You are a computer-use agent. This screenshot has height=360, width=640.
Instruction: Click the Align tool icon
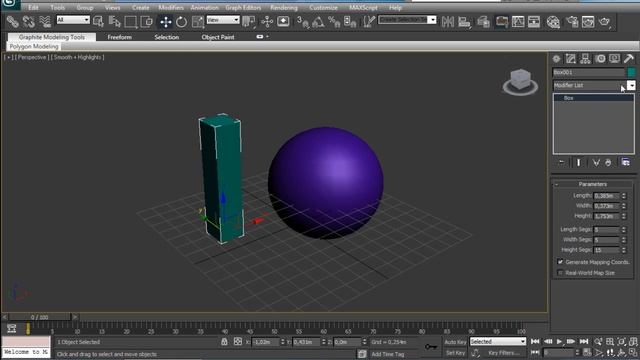pyautogui.click(x=464, y=22)
